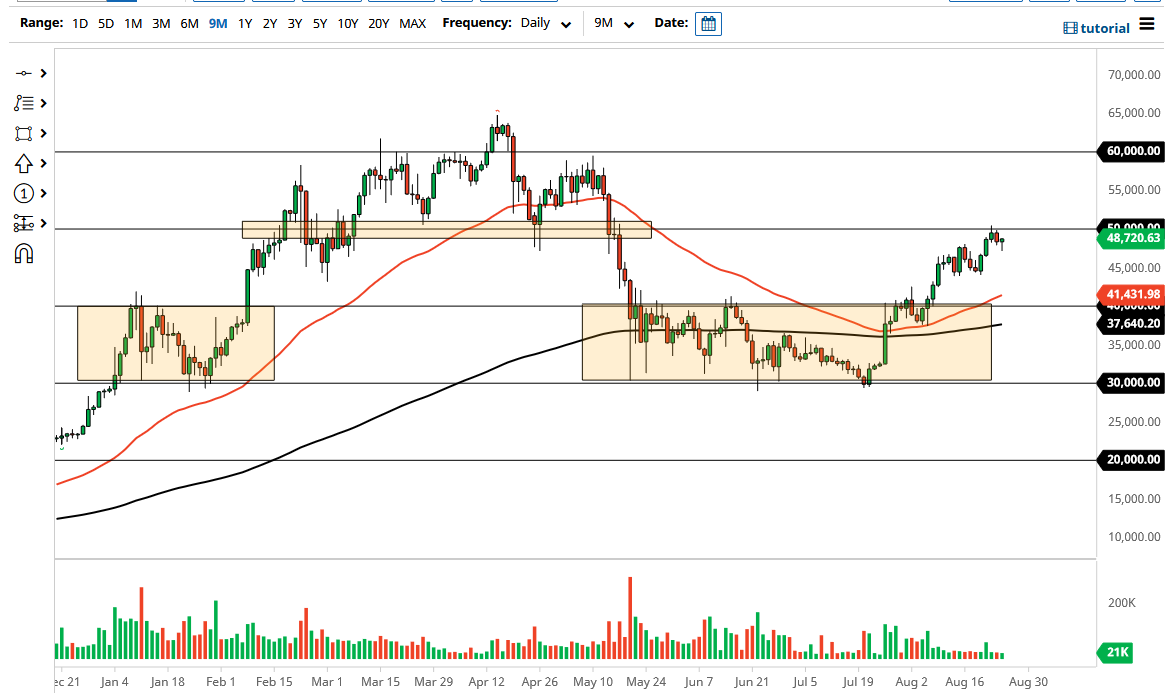This screenshot has height=697, width=1169.
Task: Click the 41,431.98 moving average label
Action: [x=1130, y=294]
